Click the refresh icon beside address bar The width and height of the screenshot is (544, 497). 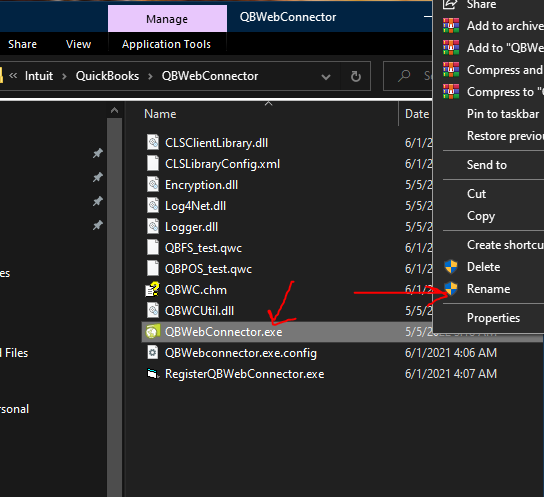(356, 76)
